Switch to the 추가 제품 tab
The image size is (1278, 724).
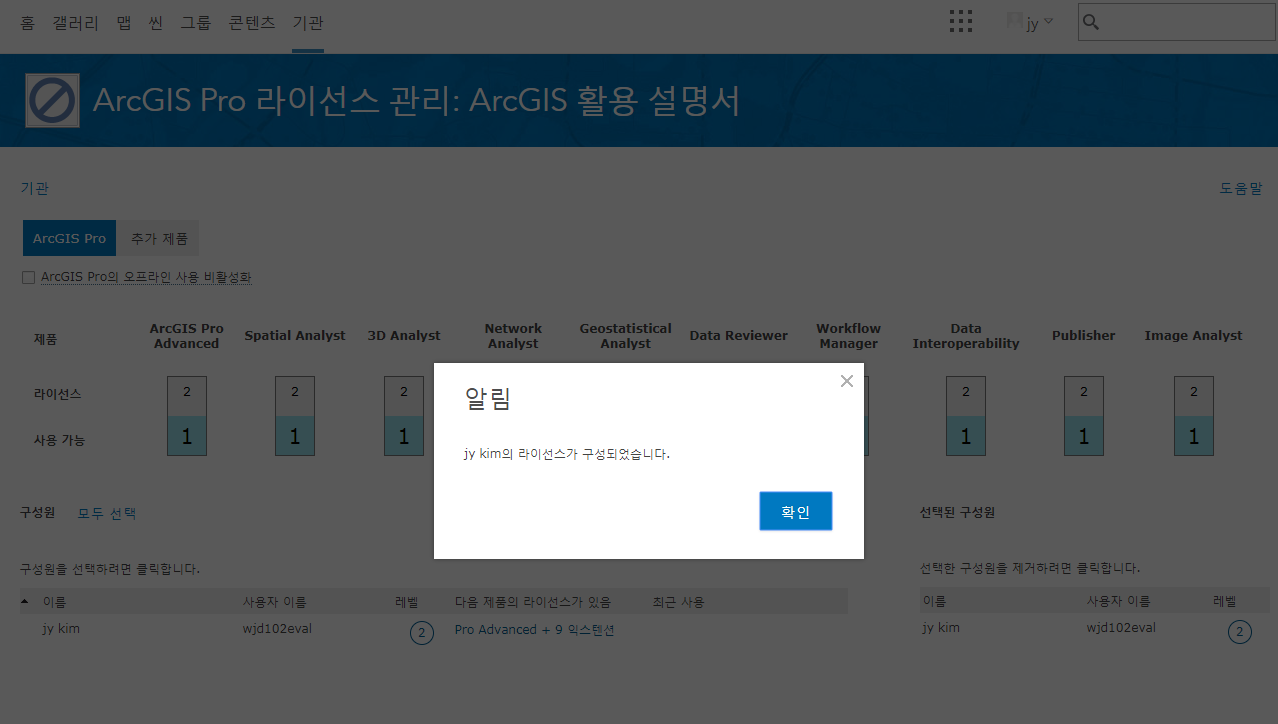click(x=159, y=239)
